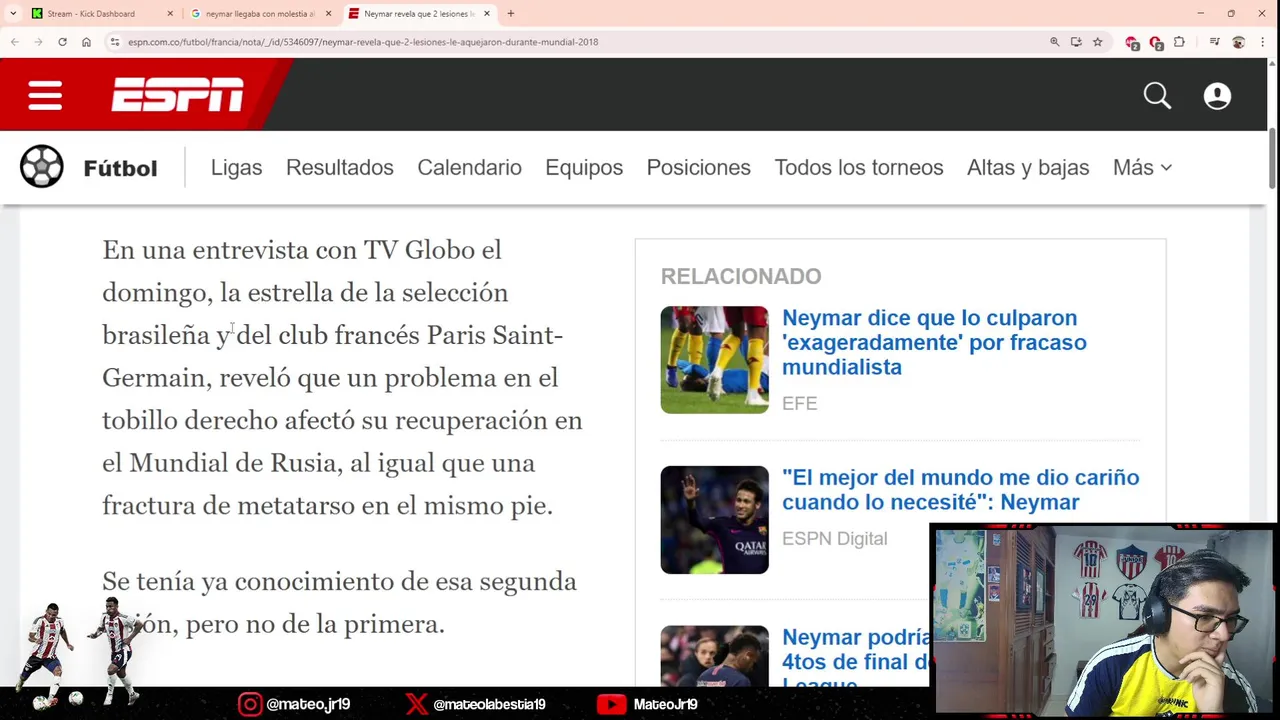Viewport: 1280px width, 720px height.
Task: Open thumbnail of Neymar in Barcelona shirt
Action: pyautogui.click(x=714, y=520)
